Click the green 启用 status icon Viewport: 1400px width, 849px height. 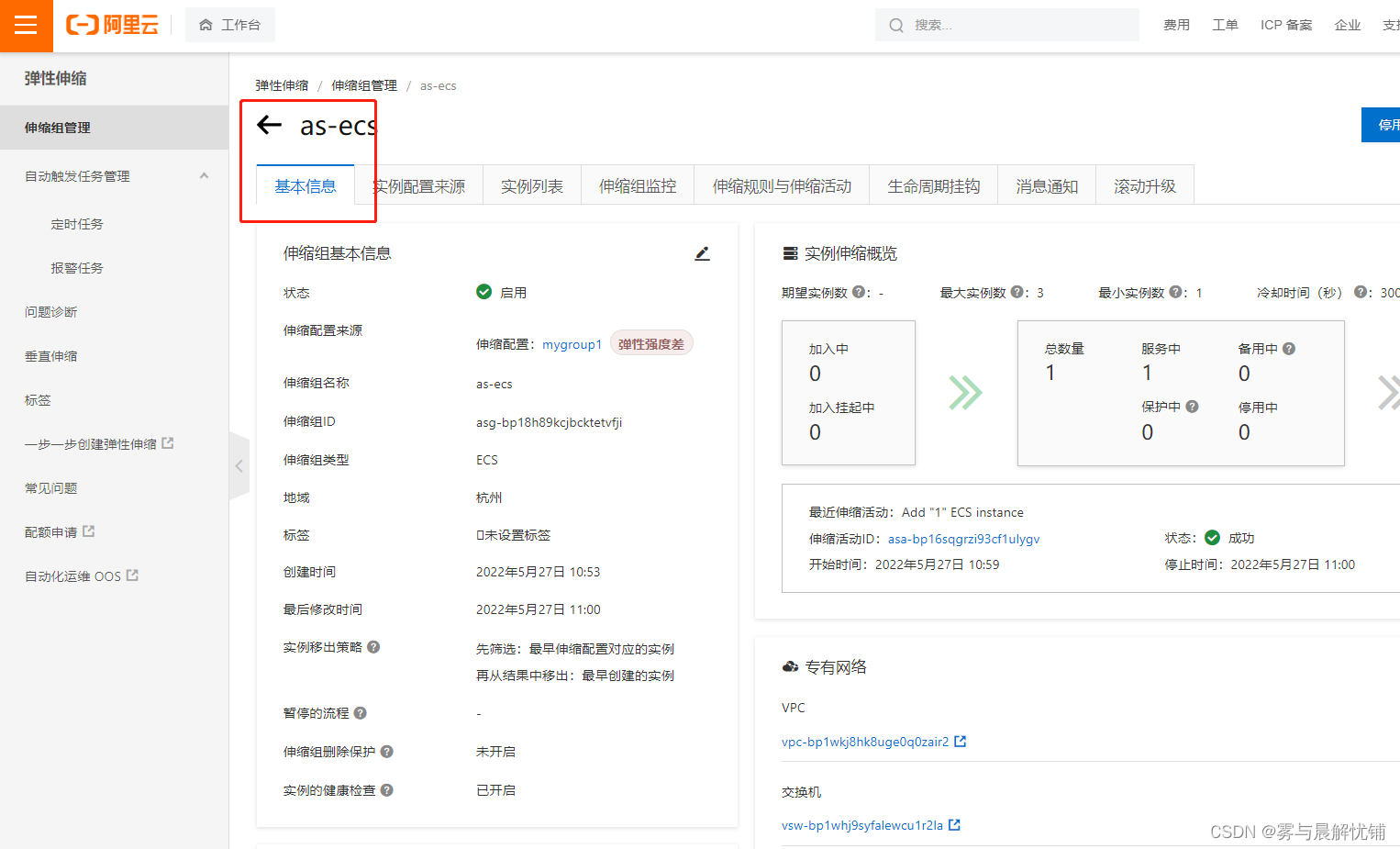[x=484, y=292]
